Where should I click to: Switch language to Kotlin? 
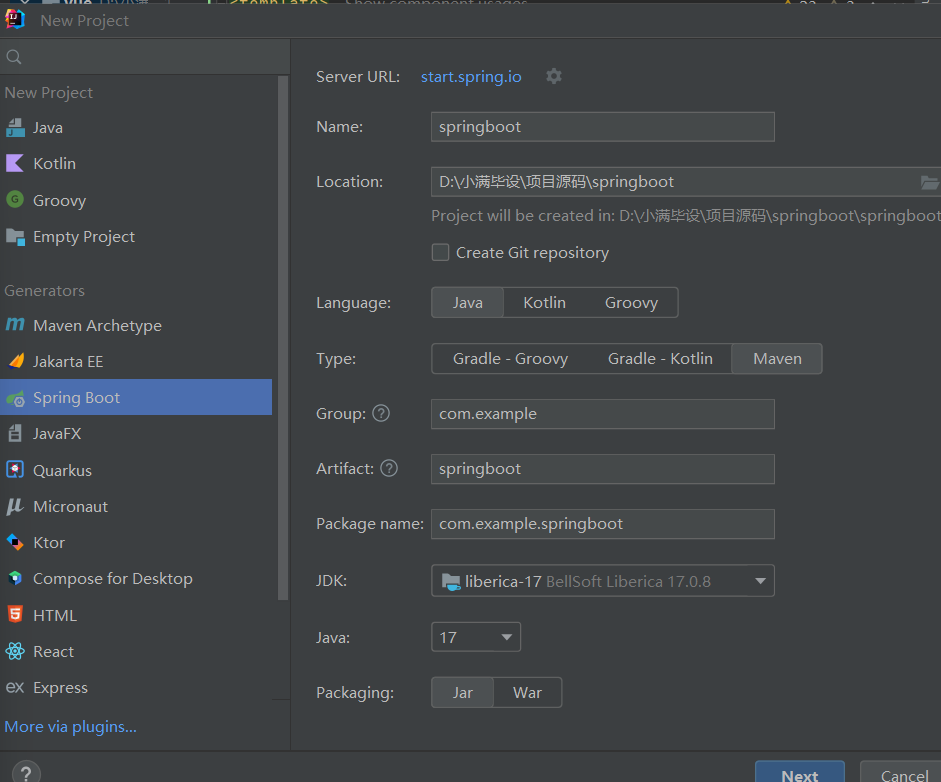pos(544,302)
